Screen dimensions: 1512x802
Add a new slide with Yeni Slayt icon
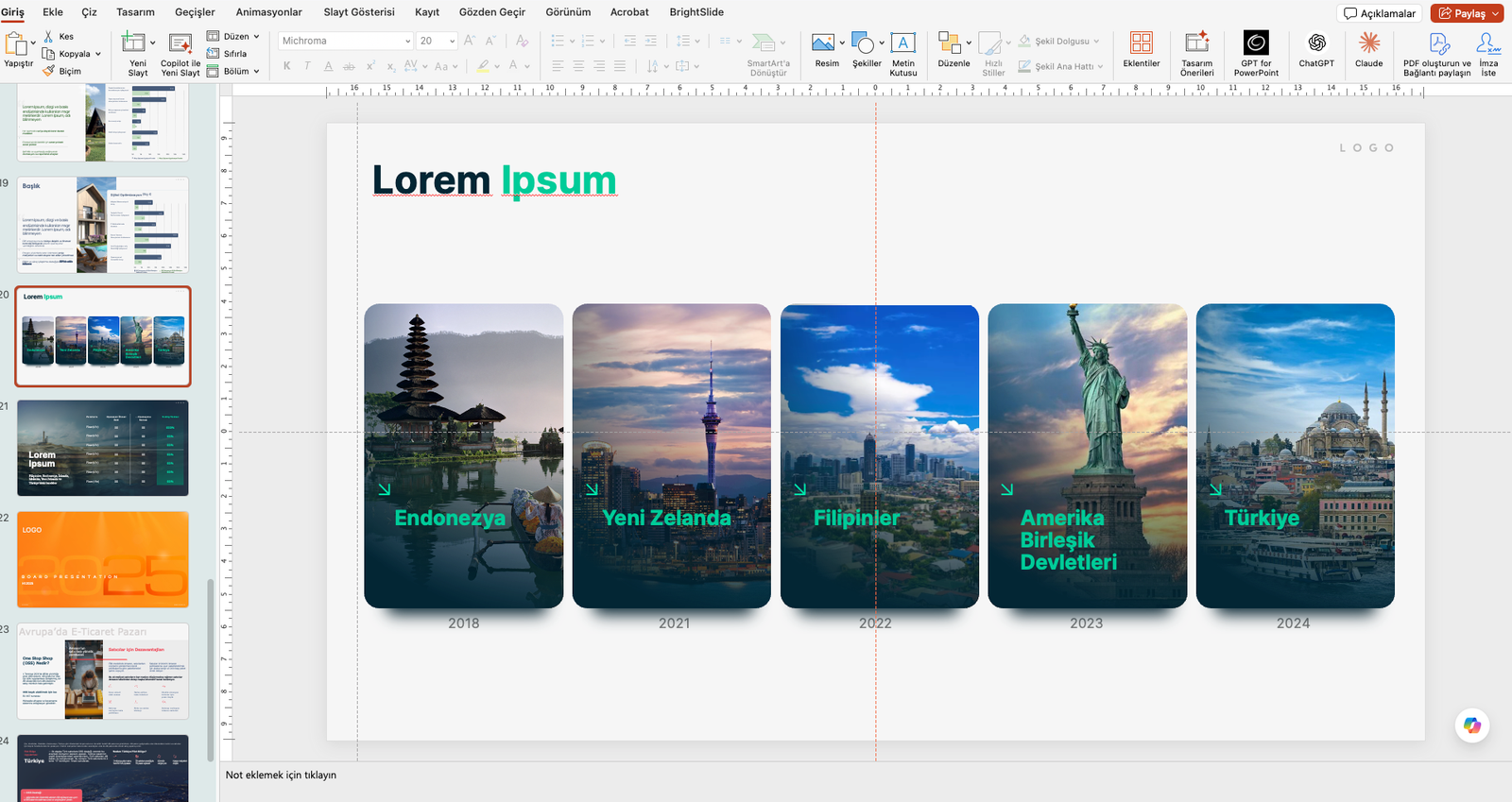point(134,43)
